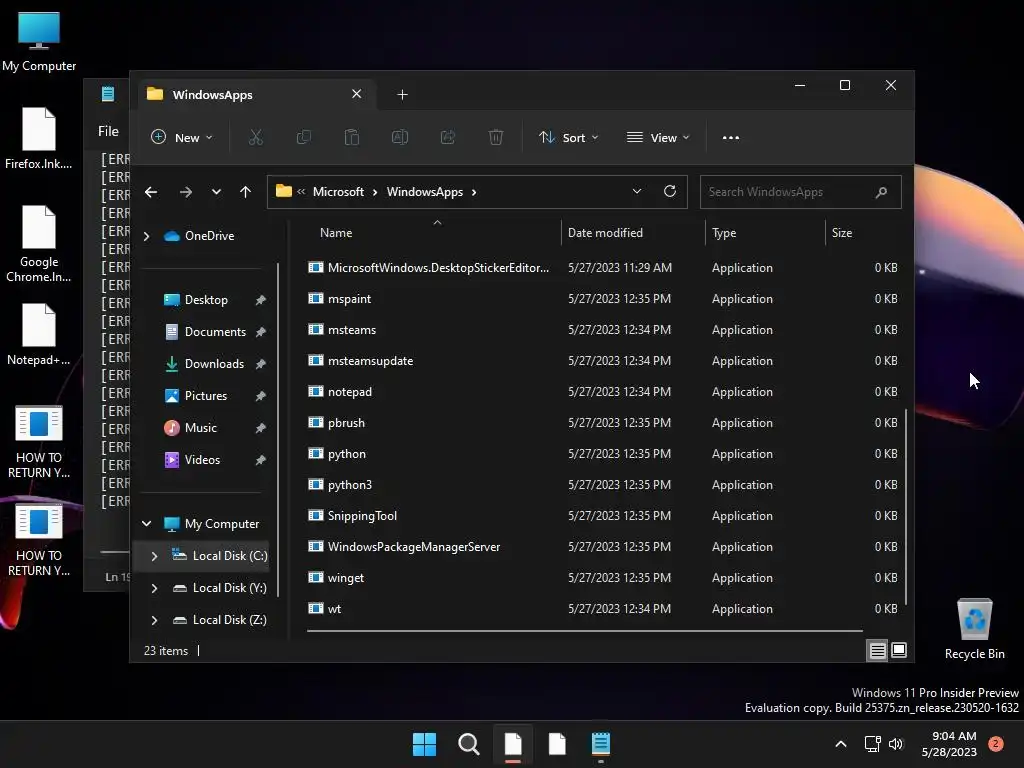Refresh the WindowsApps folder view
Screen dimensions: 1024x768
tap(669, 191)
